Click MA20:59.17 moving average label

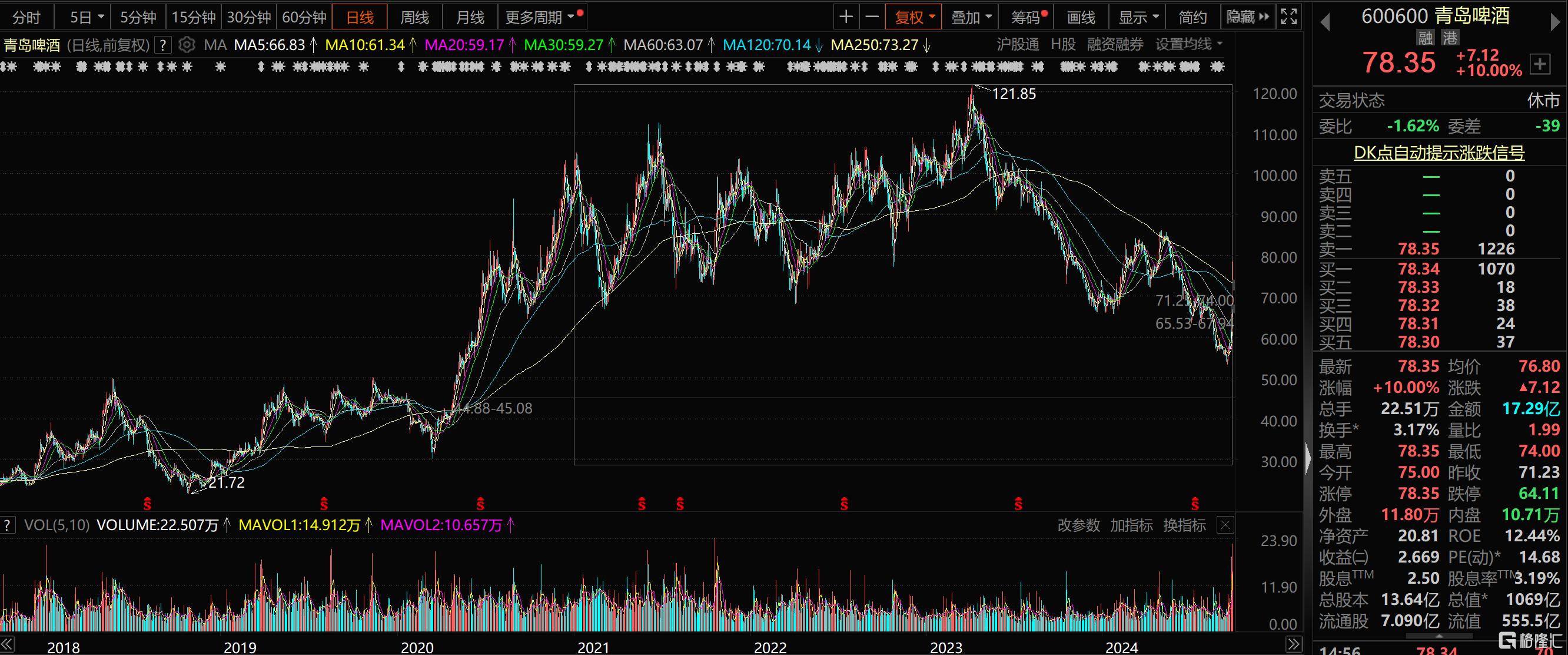click(470, 45)
